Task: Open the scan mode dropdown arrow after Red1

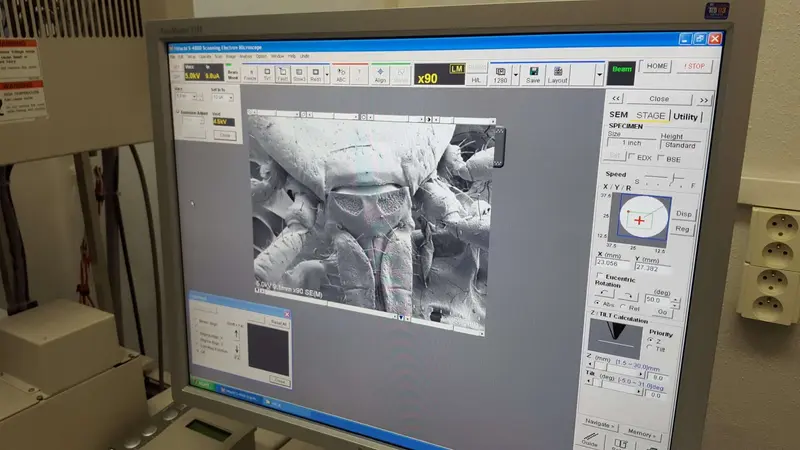Action: (327, 75)
